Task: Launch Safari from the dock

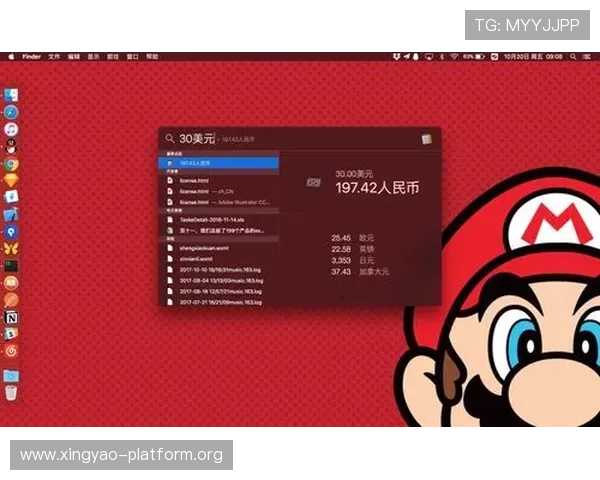Action: click(11, 112)
